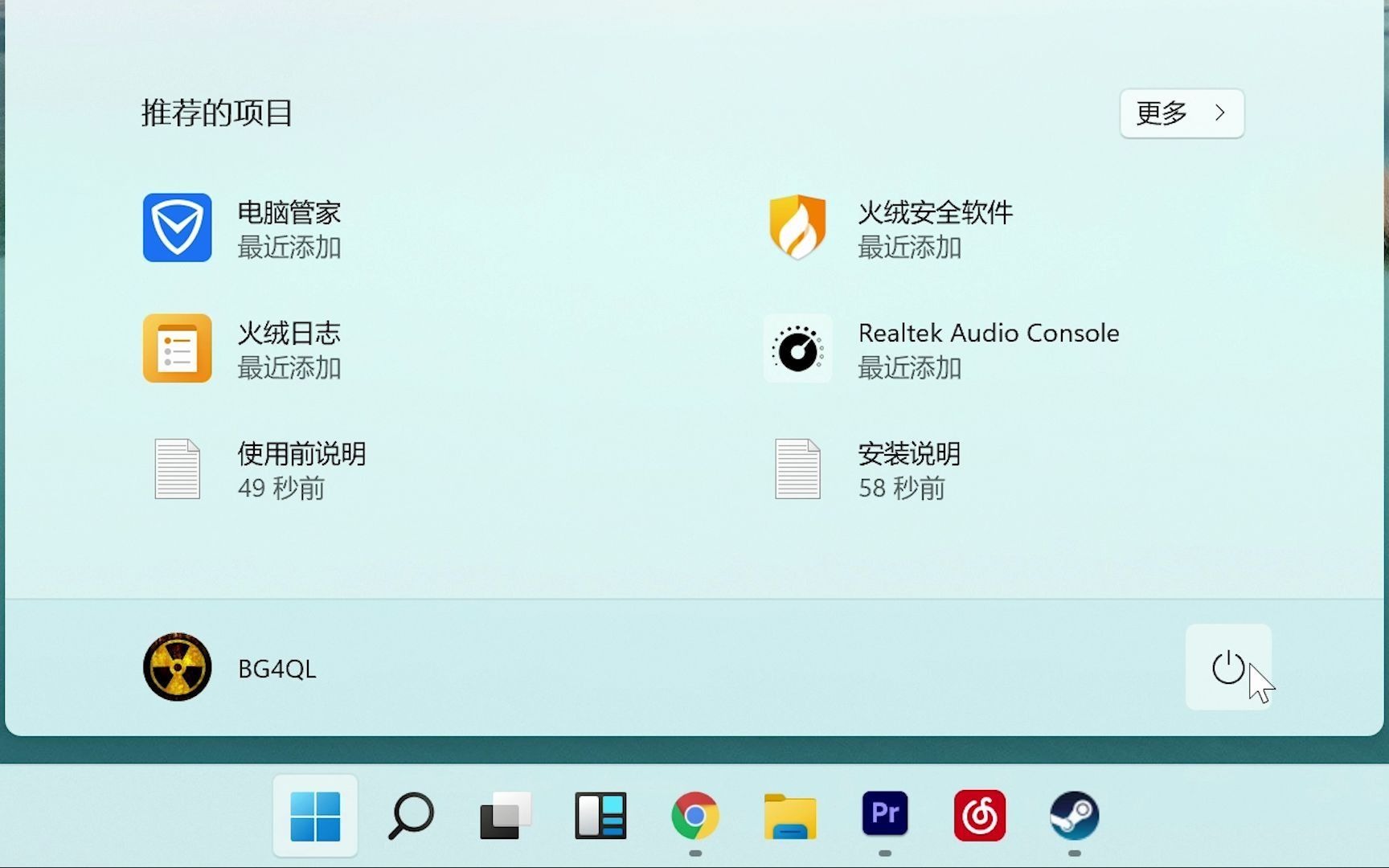Click the power button
Screen dimensions: 1389x868
(1228, 667)
